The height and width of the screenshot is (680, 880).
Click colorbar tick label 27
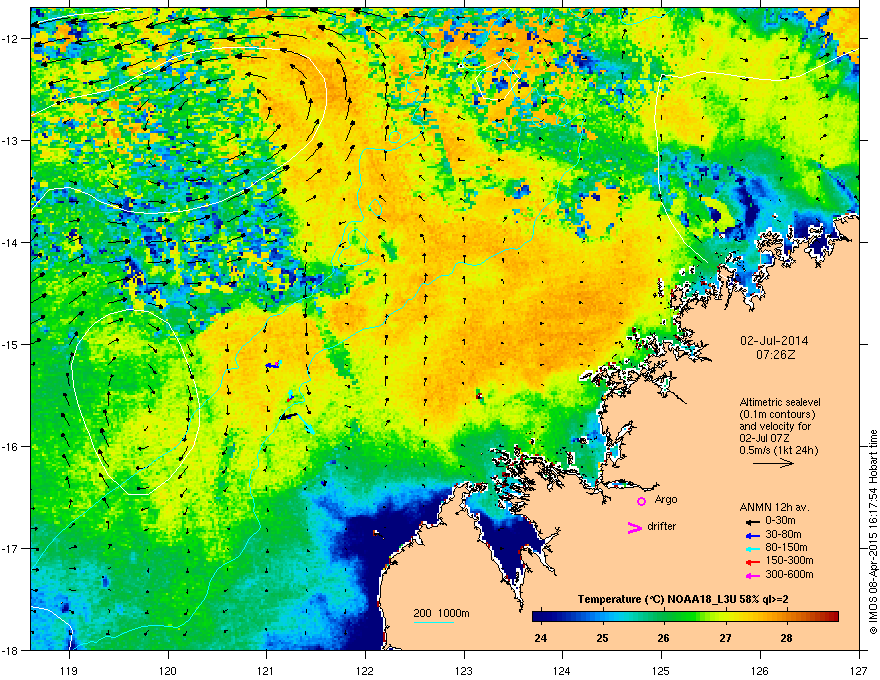tap(725, 638)
